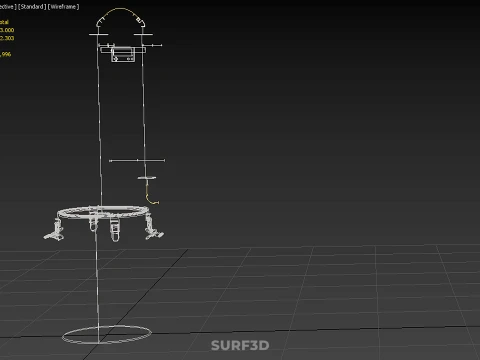Viewport: 480px width, 360px height.
Task: Select the rectangular bracket object near the top
Action: pyautogui.click(x=123, y=54)
